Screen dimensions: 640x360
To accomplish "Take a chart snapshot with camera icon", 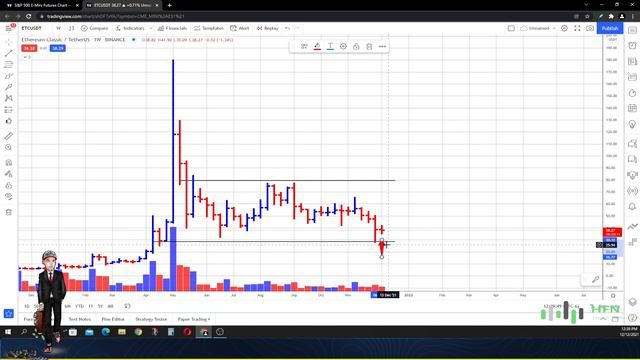I will click(590, 28).
